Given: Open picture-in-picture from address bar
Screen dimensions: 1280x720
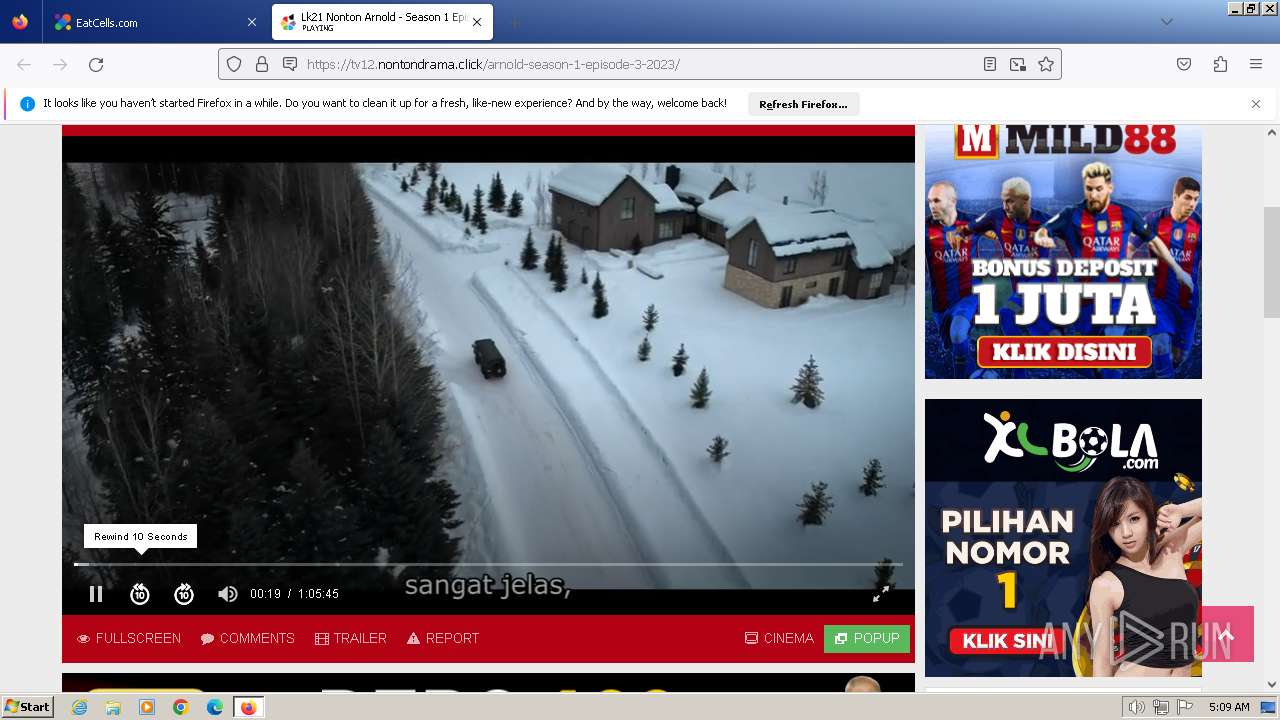Looking at the screenshot, I should [1018, 64].
